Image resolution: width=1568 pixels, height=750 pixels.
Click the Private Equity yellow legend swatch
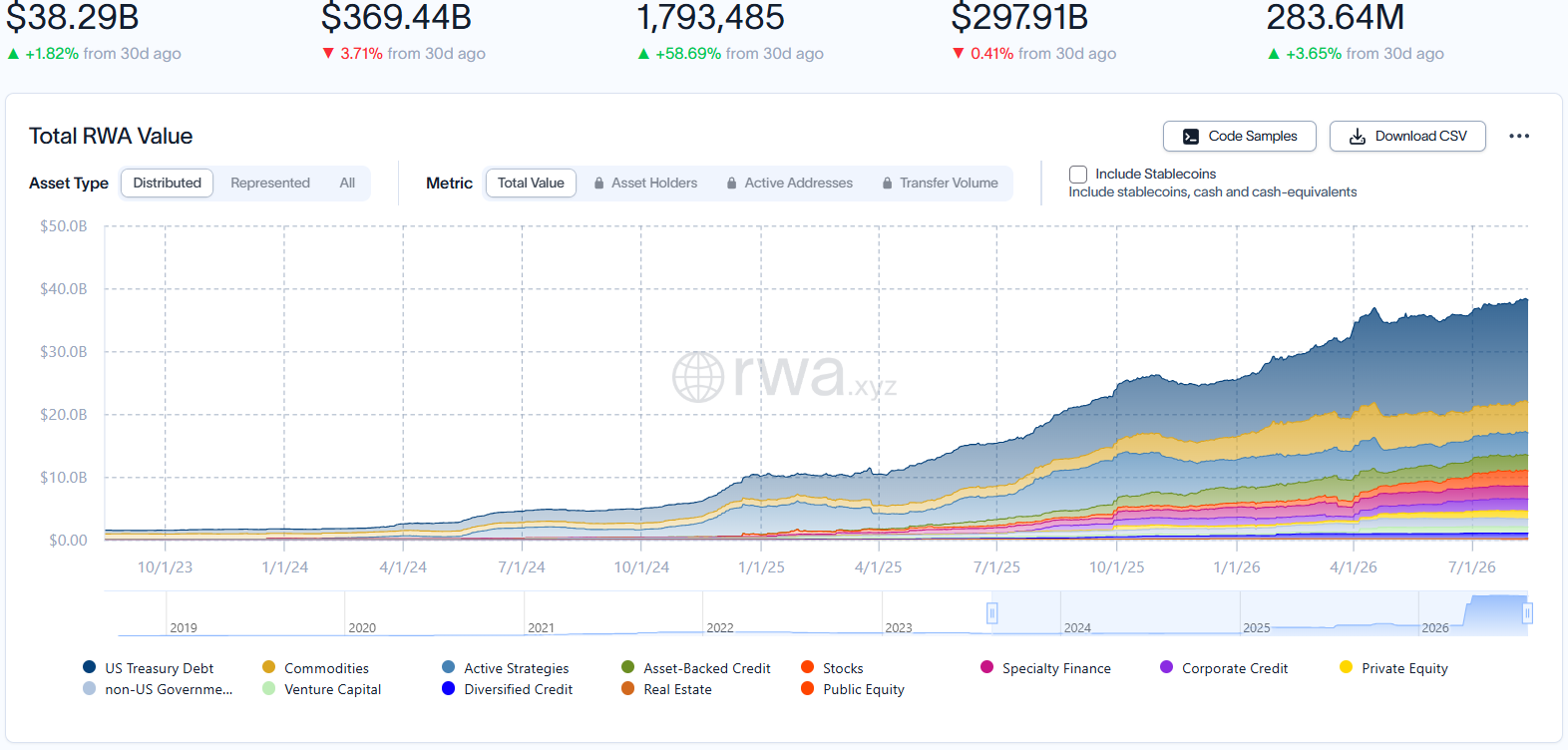point(1347,667)
